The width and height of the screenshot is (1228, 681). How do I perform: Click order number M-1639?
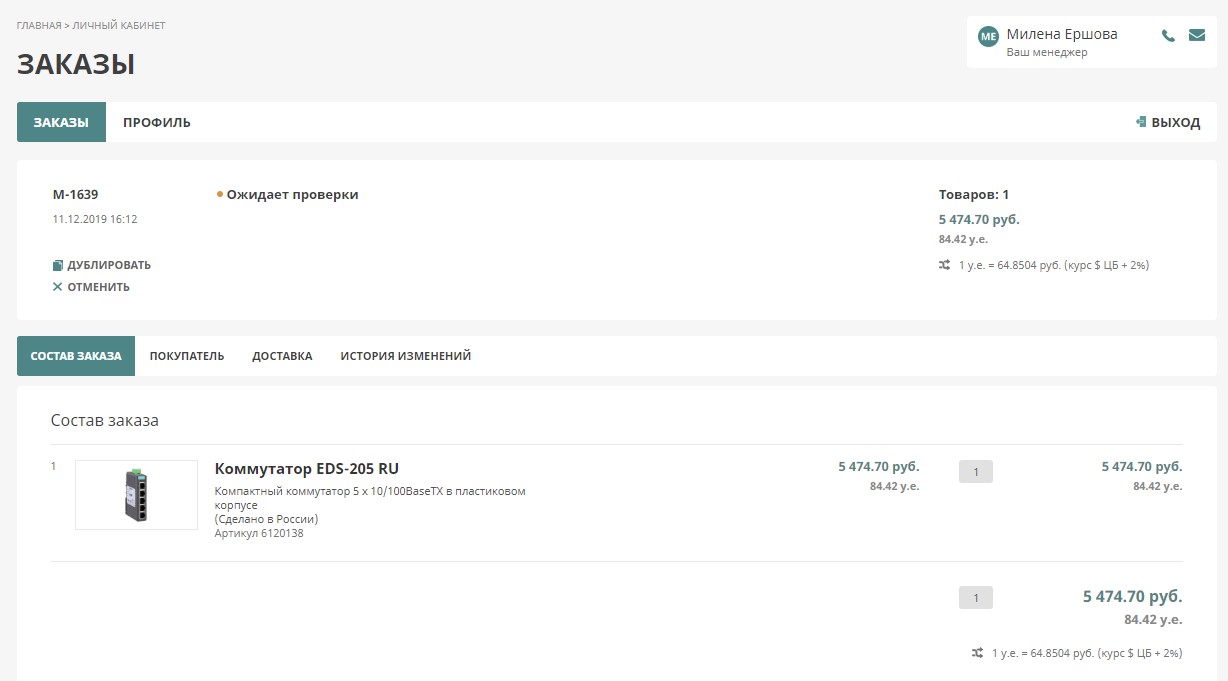point(75,195)
